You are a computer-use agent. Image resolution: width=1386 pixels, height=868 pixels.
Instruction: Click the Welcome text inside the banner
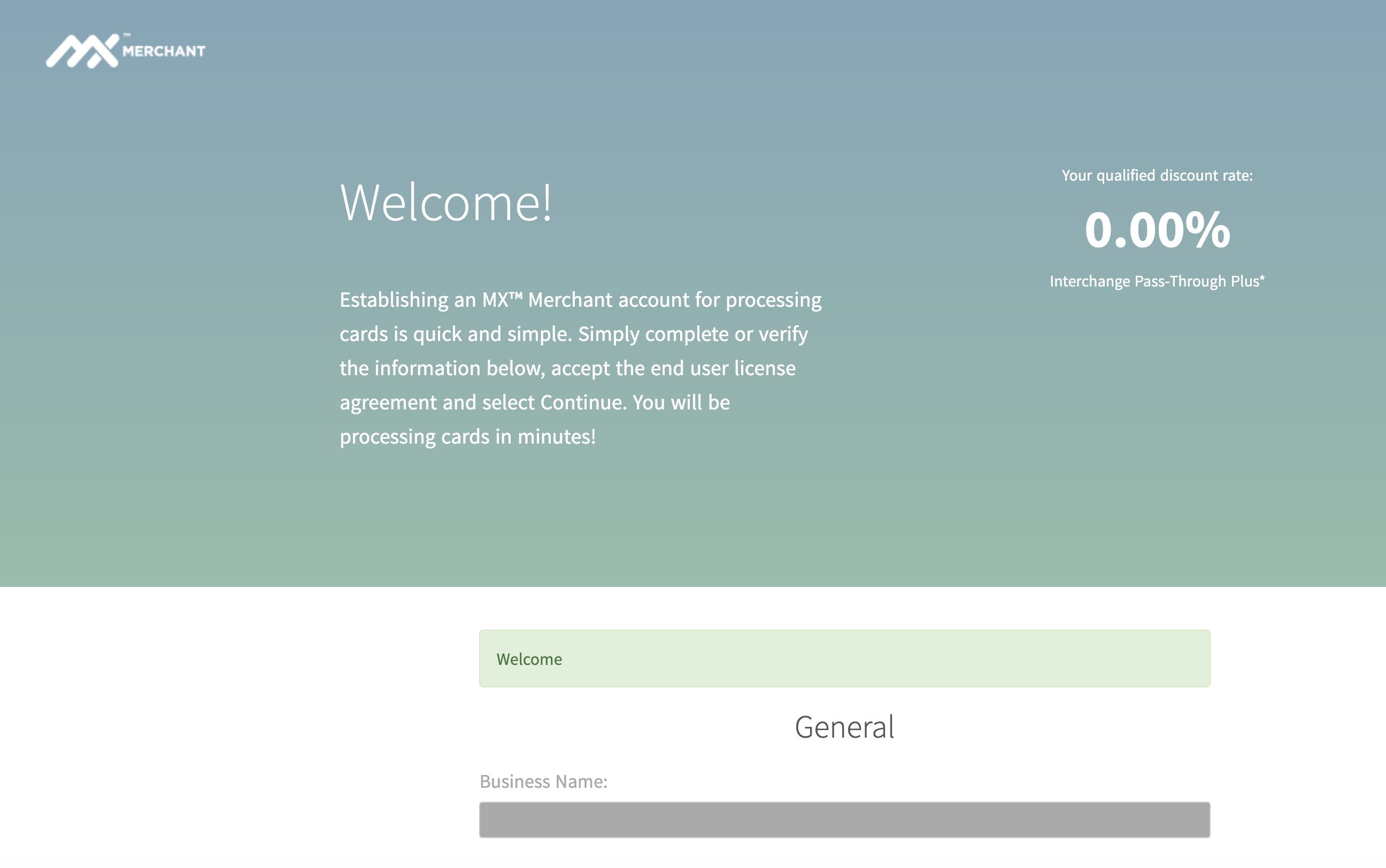point(529,660)
